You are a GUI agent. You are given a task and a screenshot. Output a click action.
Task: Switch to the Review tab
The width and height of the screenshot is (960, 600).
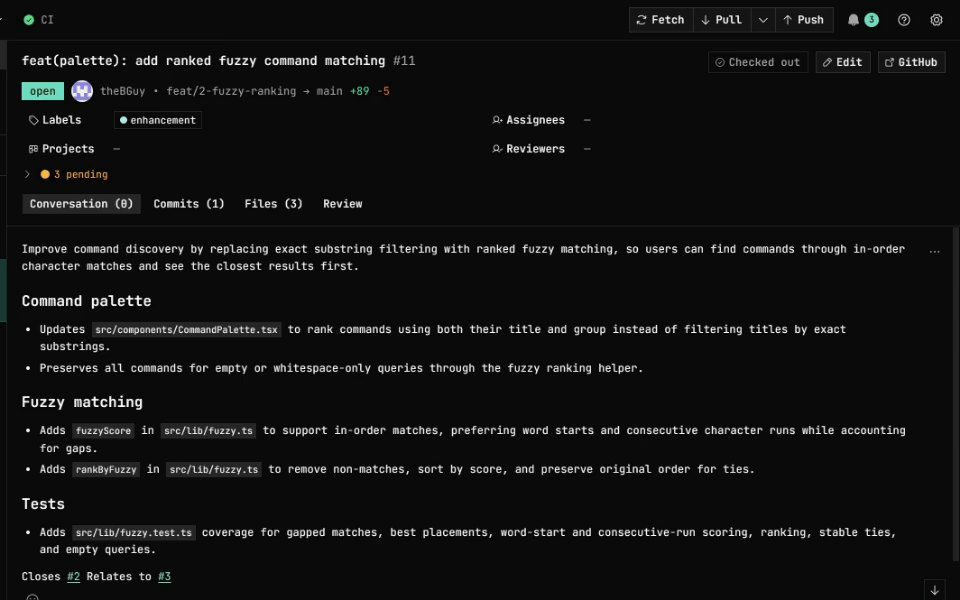[343, 204]
